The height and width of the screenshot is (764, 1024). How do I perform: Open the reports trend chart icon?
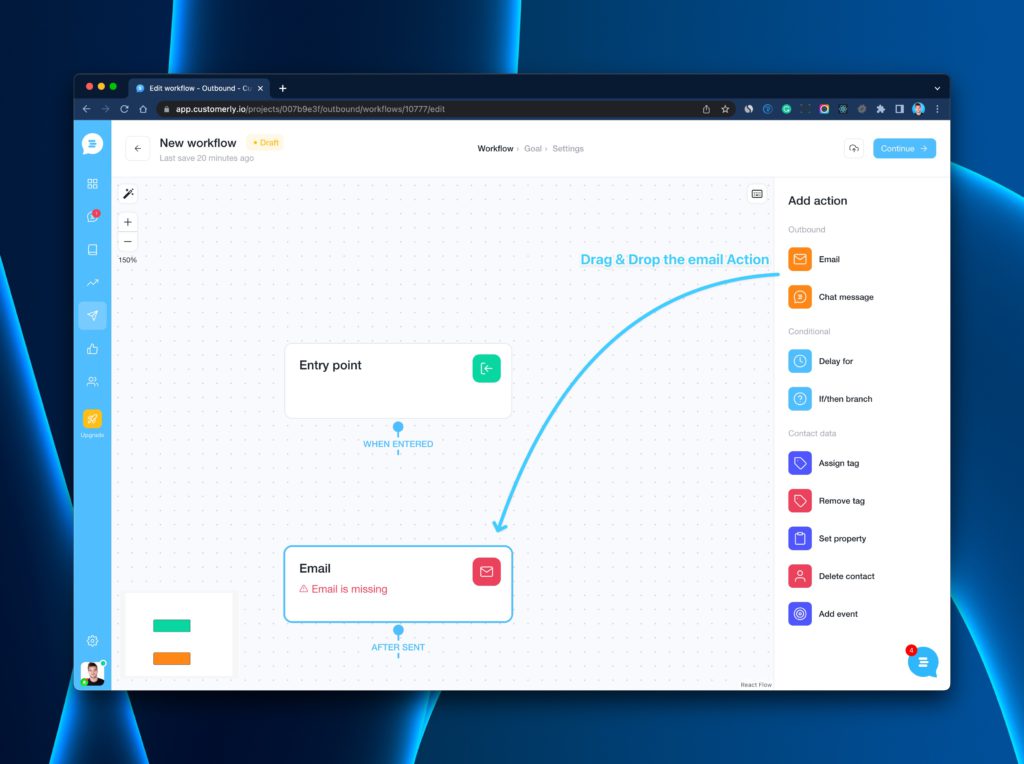(92, 283)
